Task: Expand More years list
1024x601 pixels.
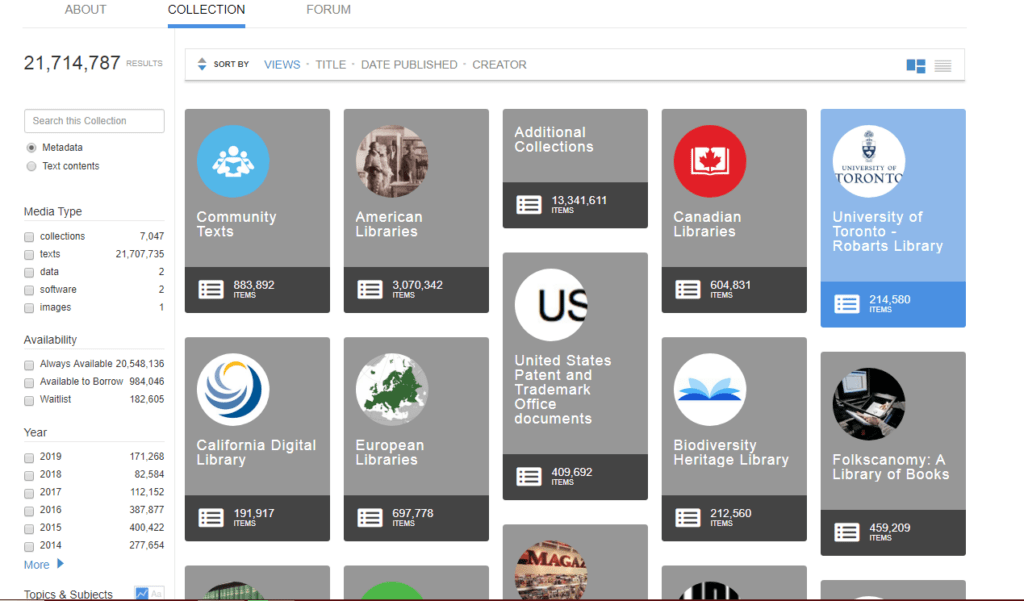Action: pos(44,564)
